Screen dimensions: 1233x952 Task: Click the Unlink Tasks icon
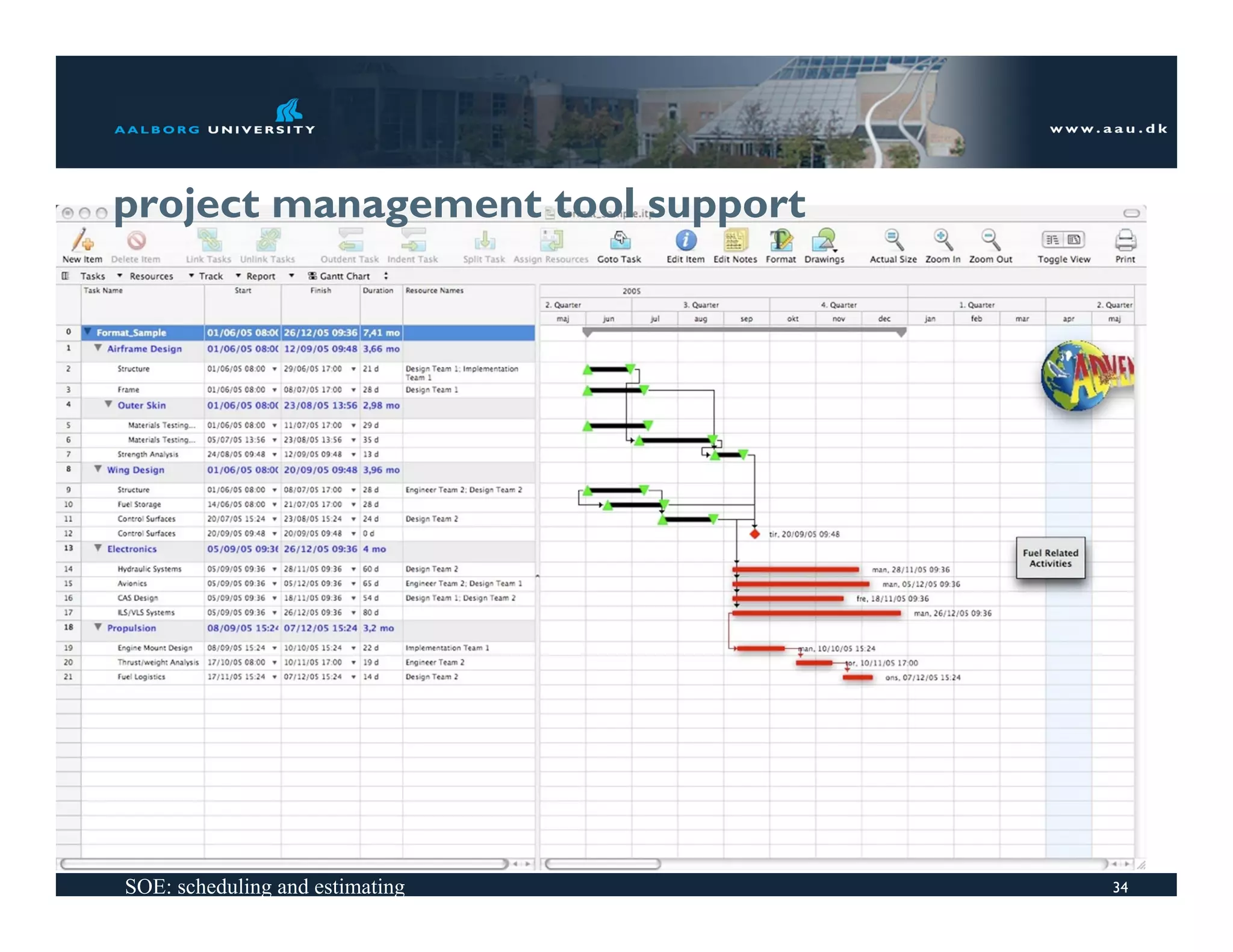point(268,240)
